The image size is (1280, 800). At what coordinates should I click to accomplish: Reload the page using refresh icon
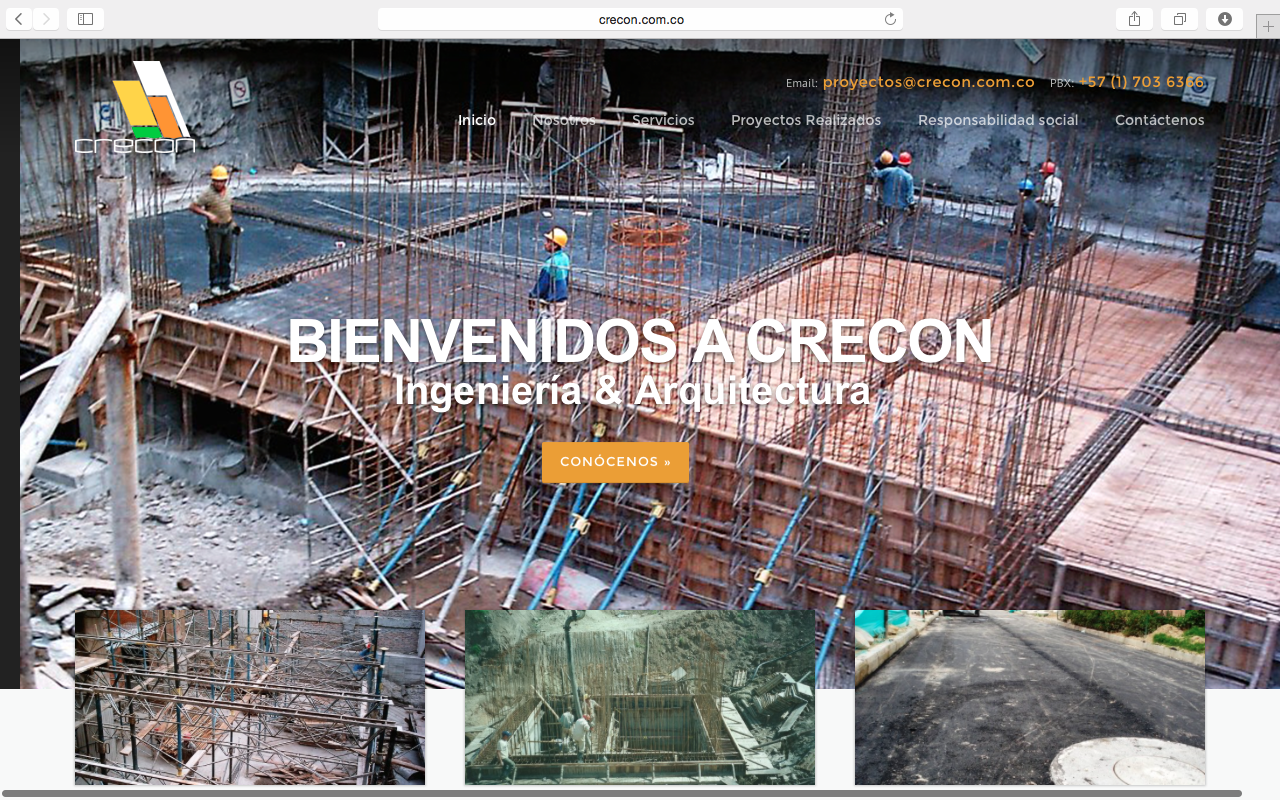click(890, 19)
